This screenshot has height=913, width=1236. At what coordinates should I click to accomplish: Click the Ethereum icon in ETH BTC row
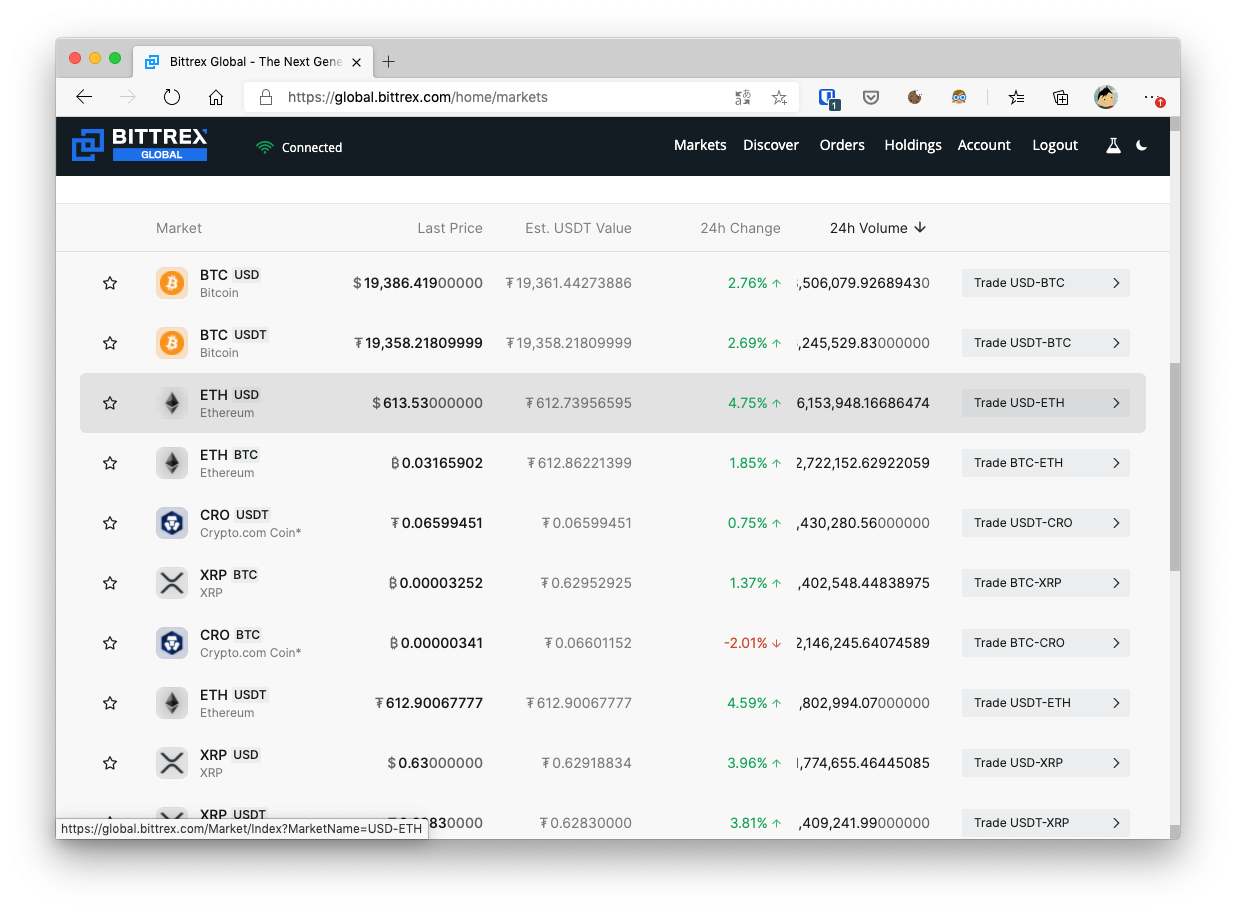[x=172, y=463]
